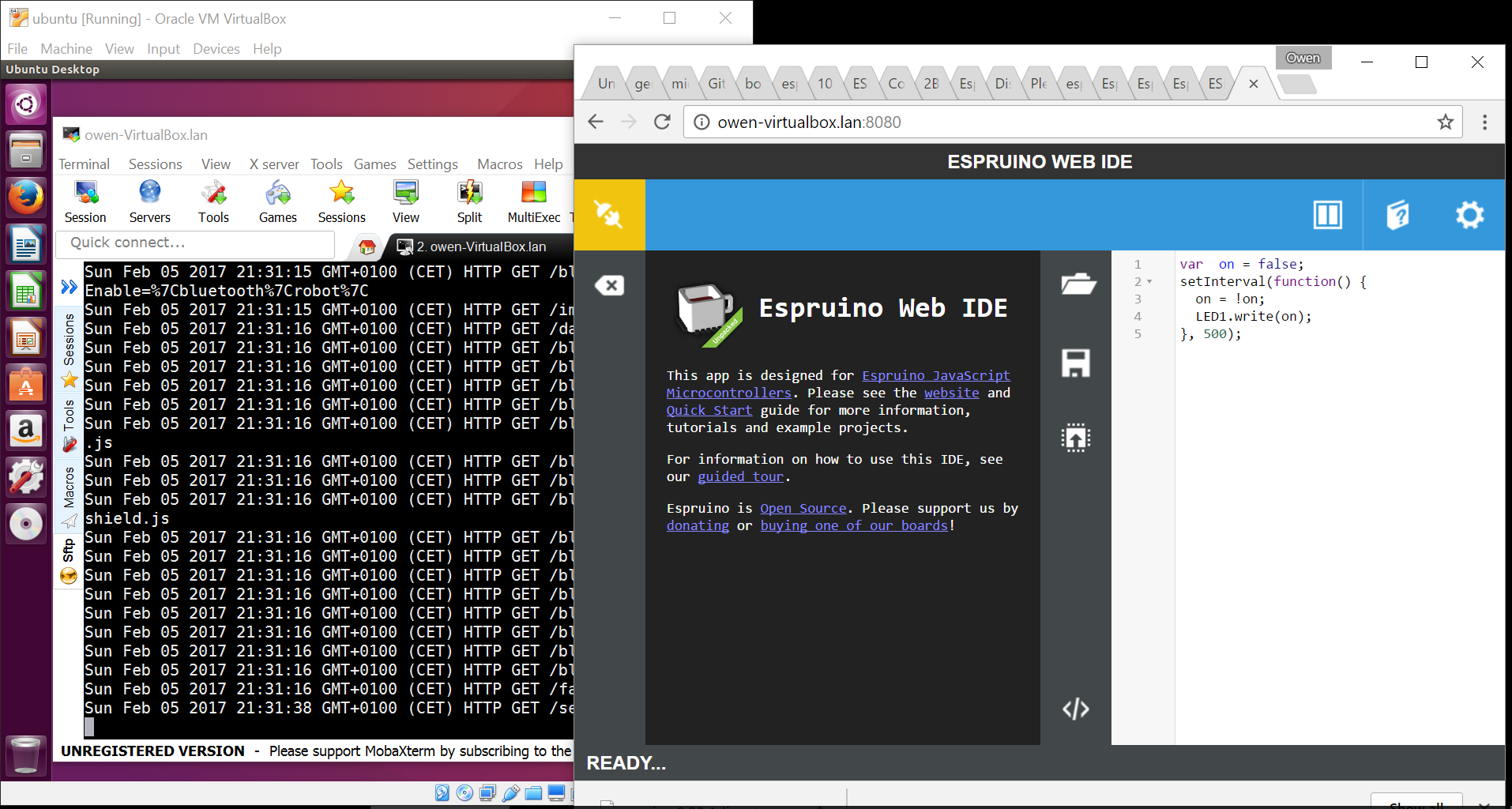Collapse the function fold arrow on line 2

pos(1149,282)
